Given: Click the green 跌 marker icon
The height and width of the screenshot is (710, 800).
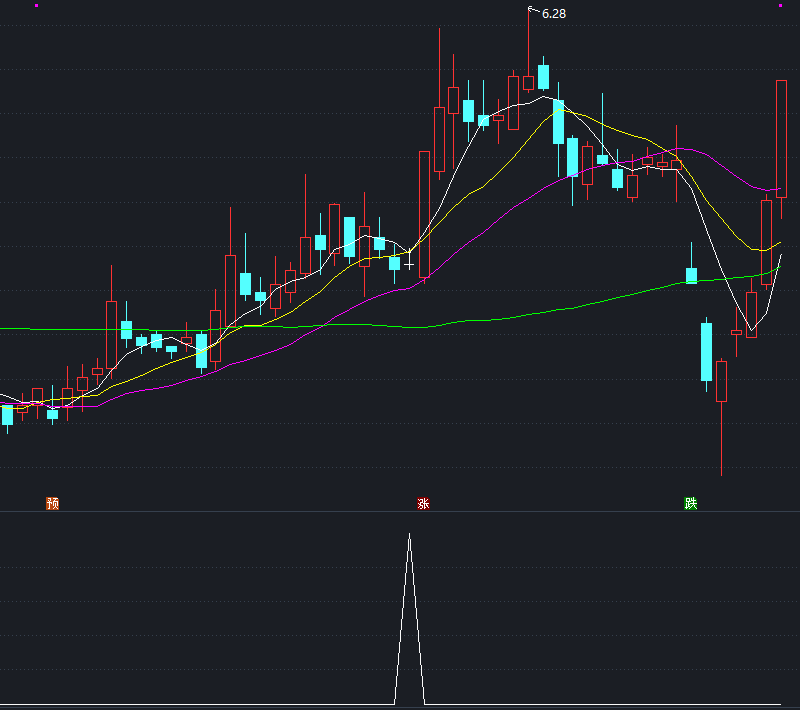Looking at the screenshot, I should [690, 503].
